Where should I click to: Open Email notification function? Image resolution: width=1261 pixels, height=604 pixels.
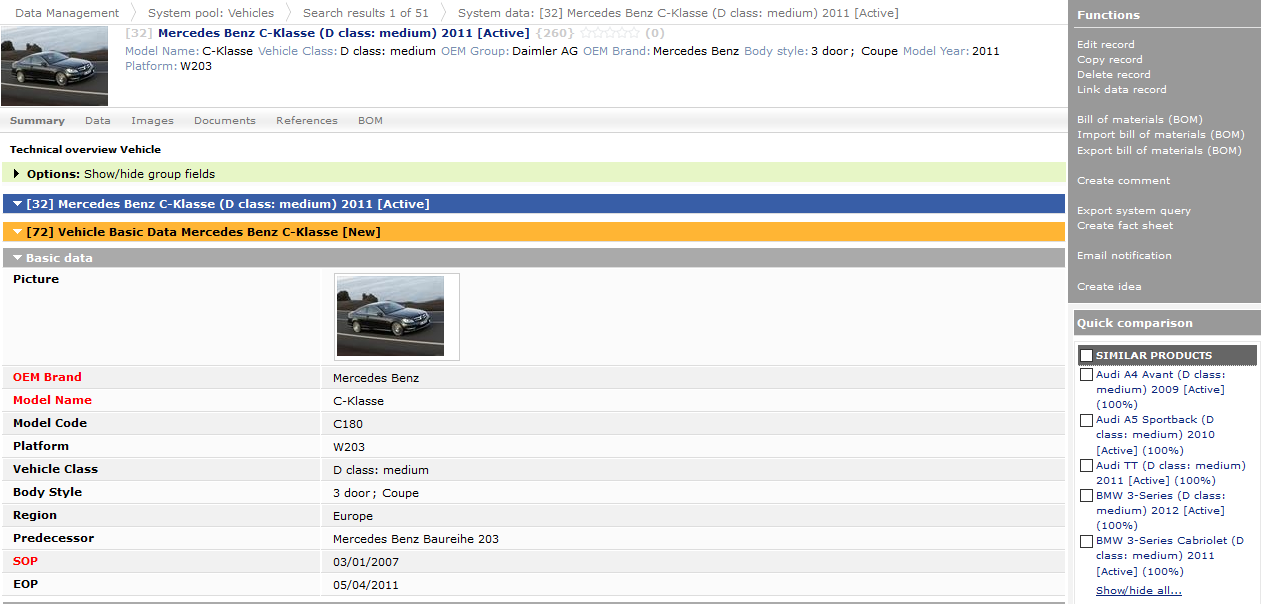1124,256
